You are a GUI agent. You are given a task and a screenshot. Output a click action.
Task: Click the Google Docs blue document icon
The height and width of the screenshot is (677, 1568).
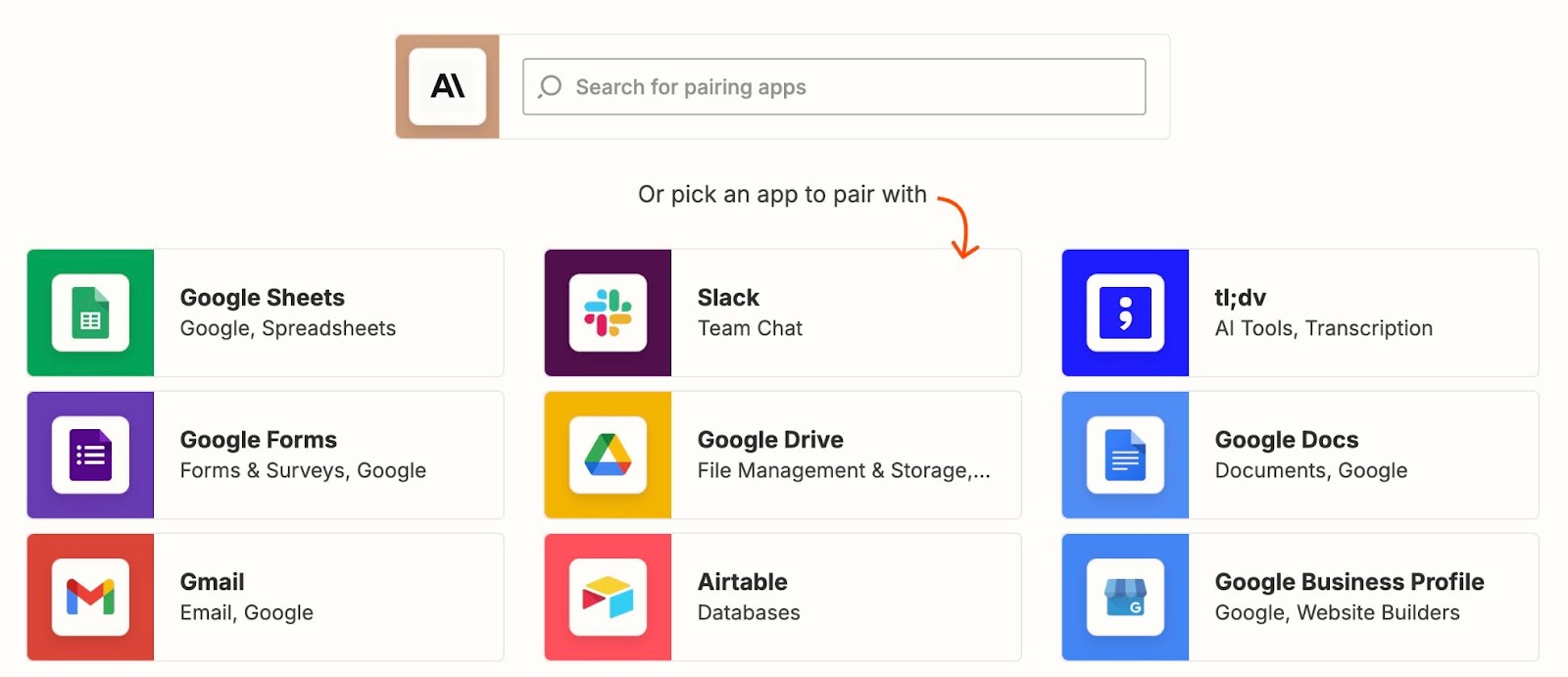(1125, 455)
